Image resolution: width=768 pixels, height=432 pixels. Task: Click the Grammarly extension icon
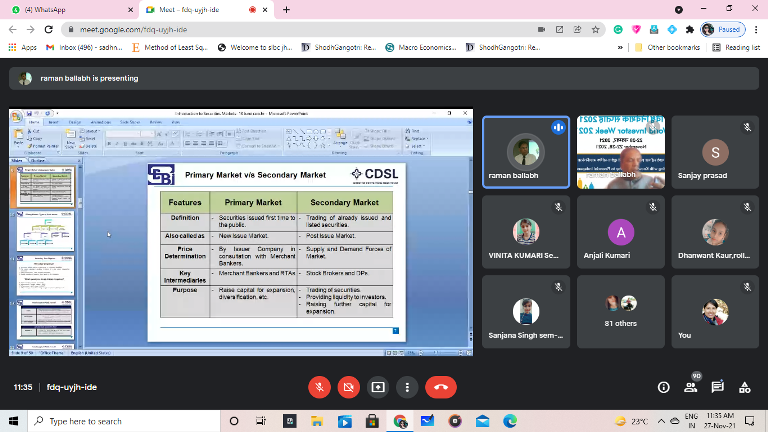pos(618,29)
